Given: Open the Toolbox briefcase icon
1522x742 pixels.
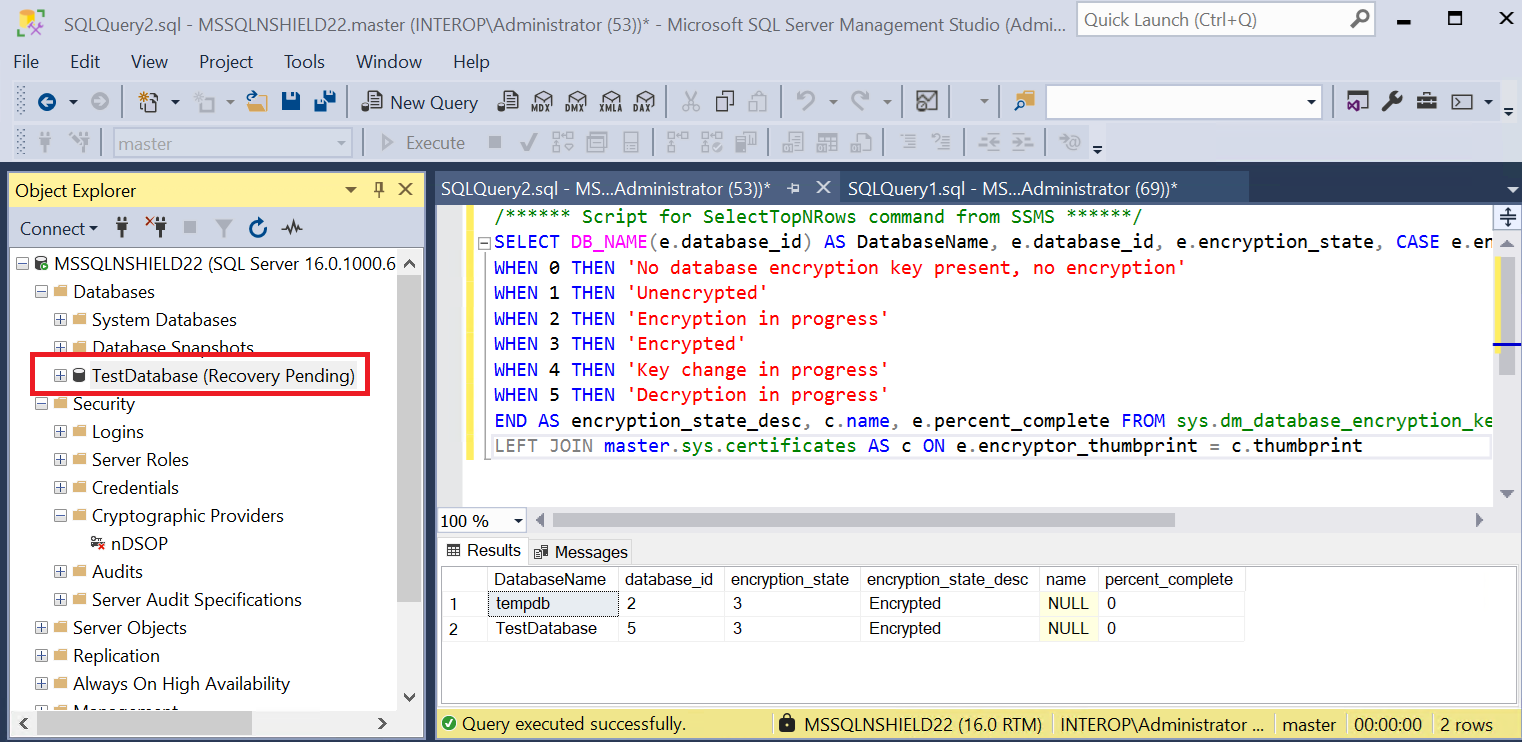Looking at the screenshot, I should [x=1426, y=102].
